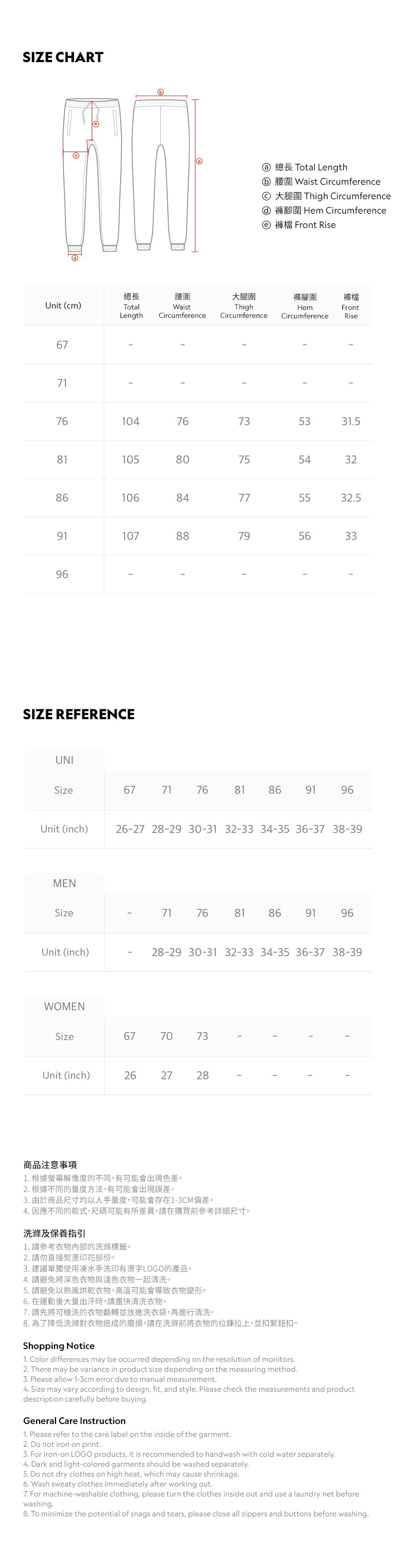Click the Shopping Notice heading
The width and height of the screenshot is (397, 1568).
(59, 1346)
